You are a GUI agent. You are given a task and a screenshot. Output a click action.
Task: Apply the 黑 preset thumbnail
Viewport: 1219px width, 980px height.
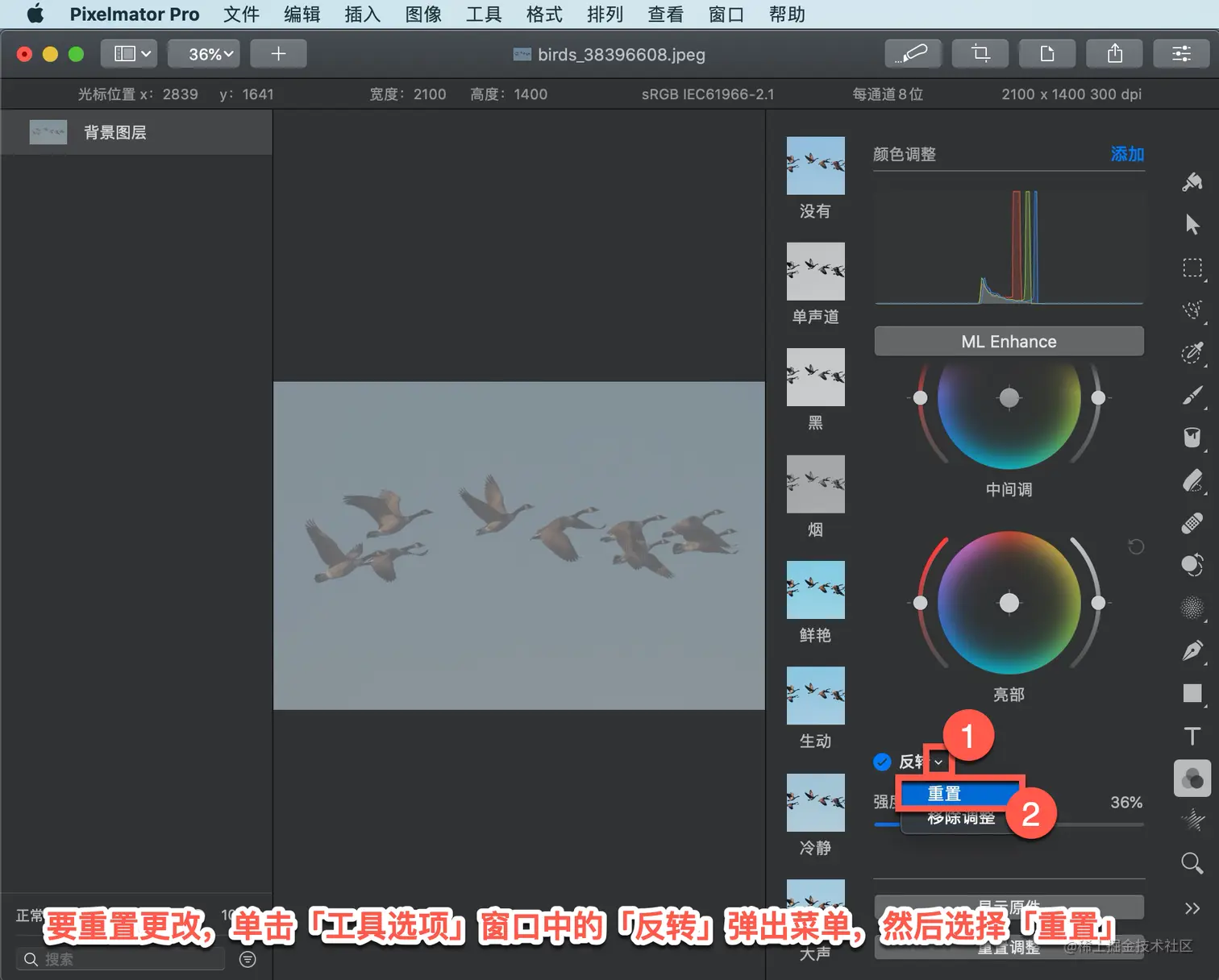click(x=815, y=377)
